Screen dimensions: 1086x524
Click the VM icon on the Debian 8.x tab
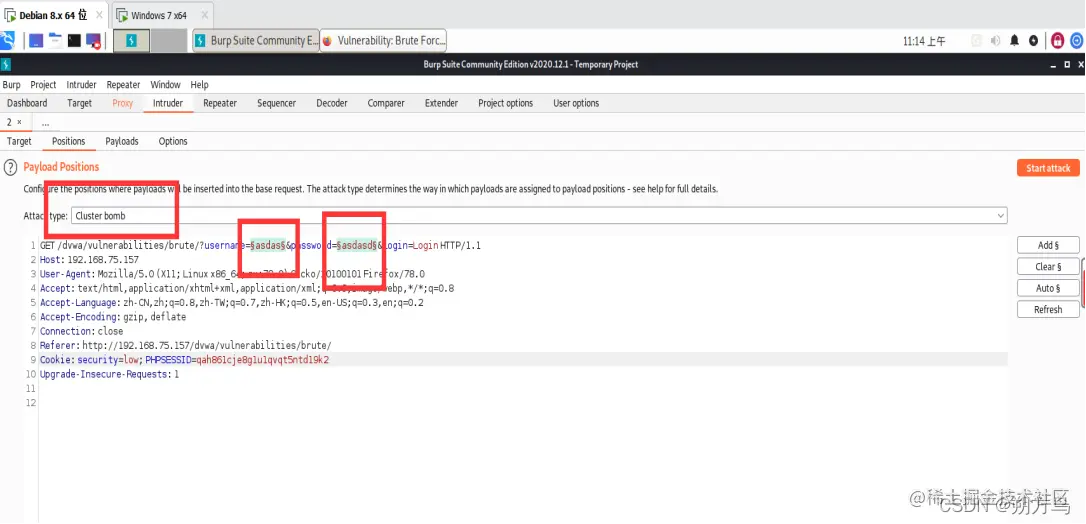click(x=10, y=15)
